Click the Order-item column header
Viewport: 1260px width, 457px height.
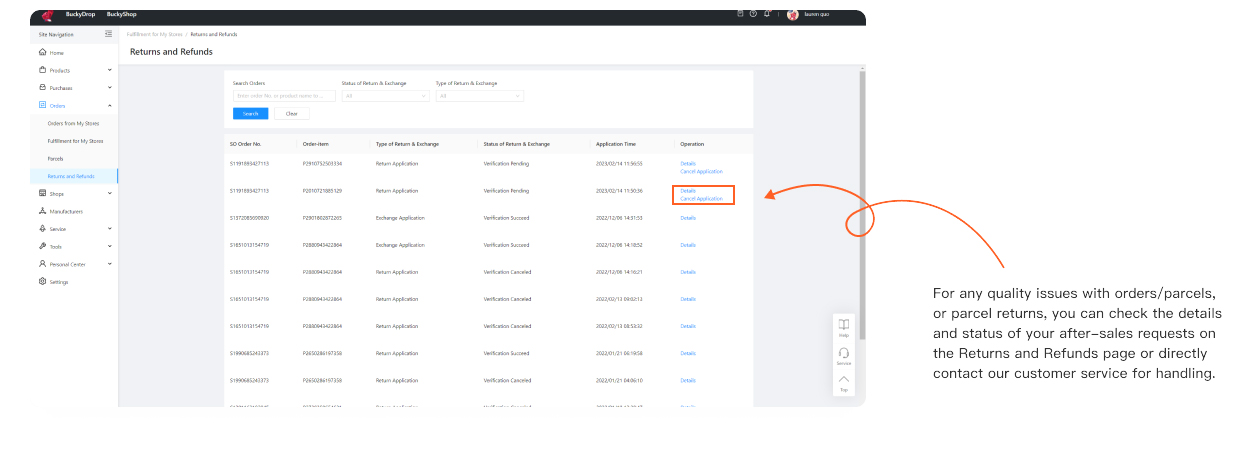[315, 144]
